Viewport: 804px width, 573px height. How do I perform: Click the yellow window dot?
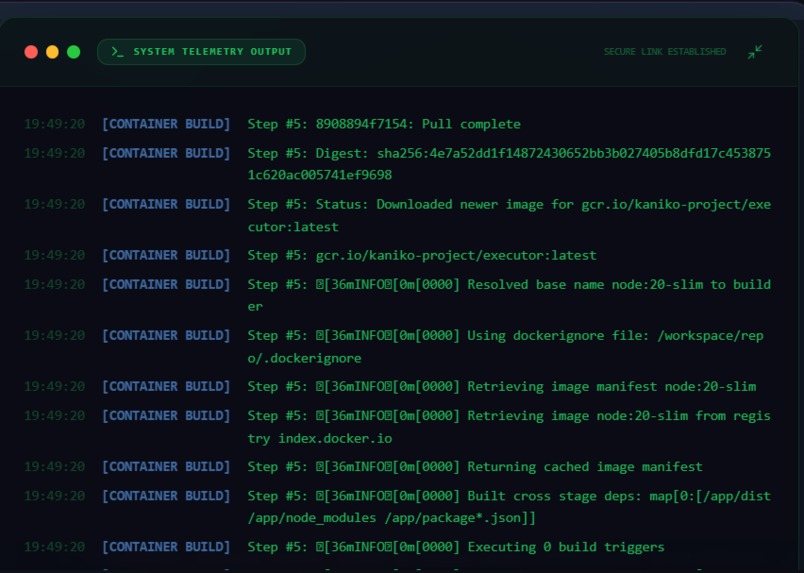click(x=52, y=52)
